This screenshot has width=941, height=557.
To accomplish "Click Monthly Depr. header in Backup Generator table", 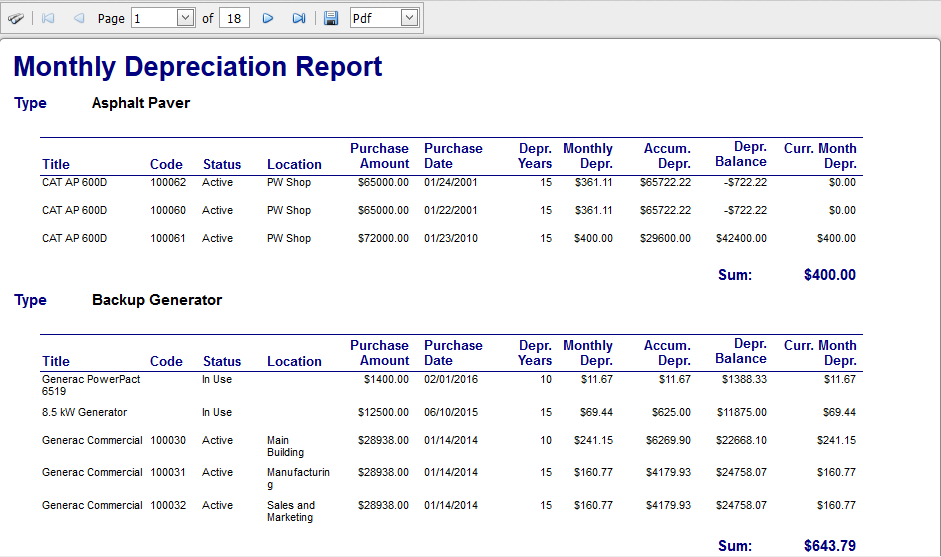I will tap(588, 354).
